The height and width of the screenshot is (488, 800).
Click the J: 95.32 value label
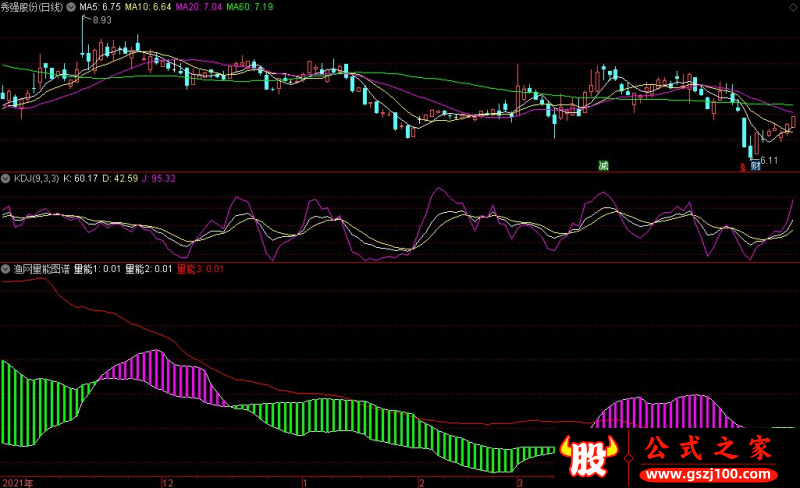159,179
